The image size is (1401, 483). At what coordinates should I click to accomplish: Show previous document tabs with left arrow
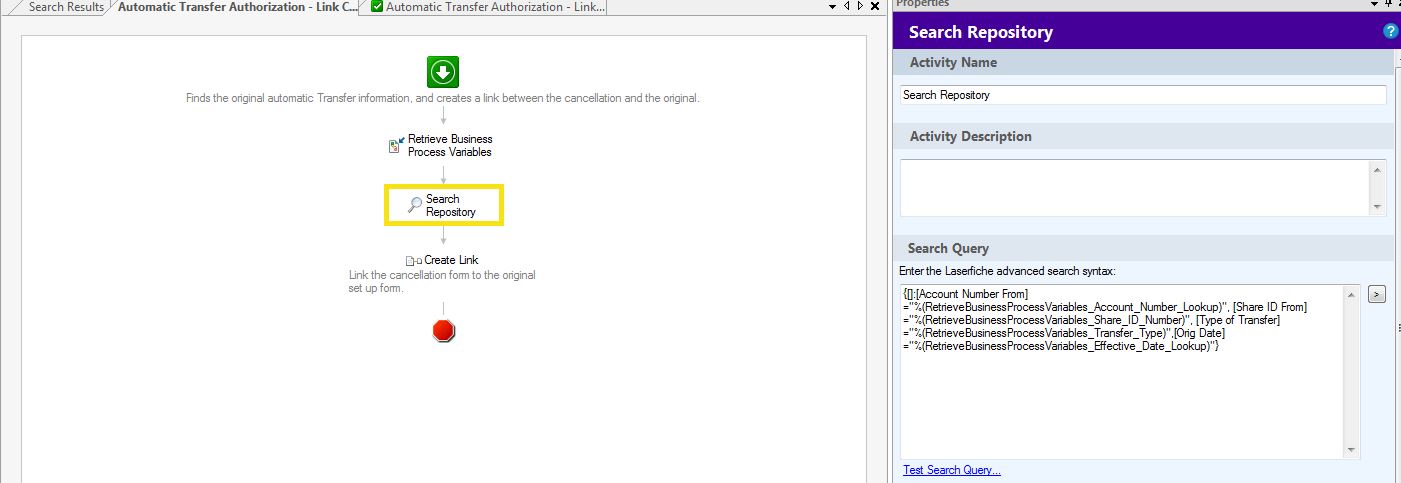click(847, 6)
